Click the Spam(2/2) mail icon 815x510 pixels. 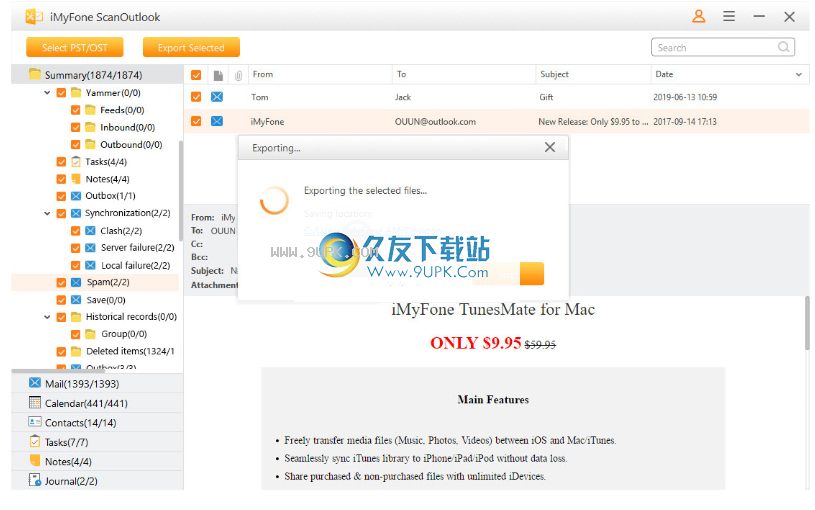pyautogui.click(x=76, y=282)
